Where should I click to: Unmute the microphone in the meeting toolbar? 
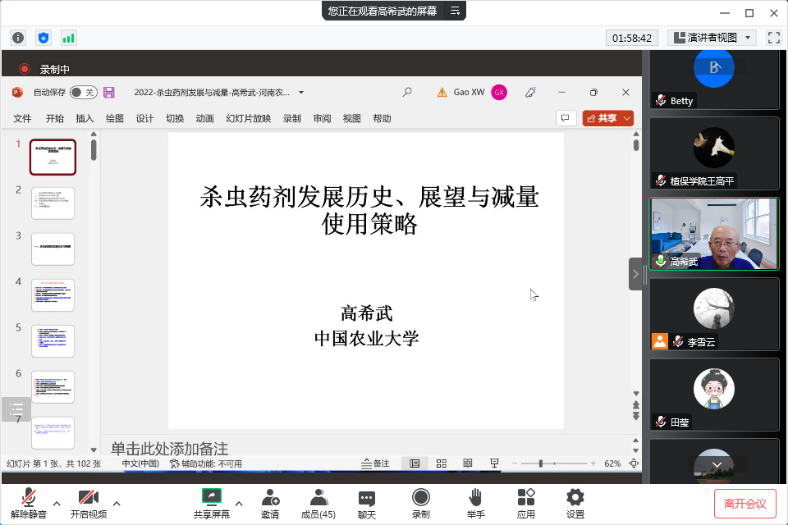[x=29, y=498]
